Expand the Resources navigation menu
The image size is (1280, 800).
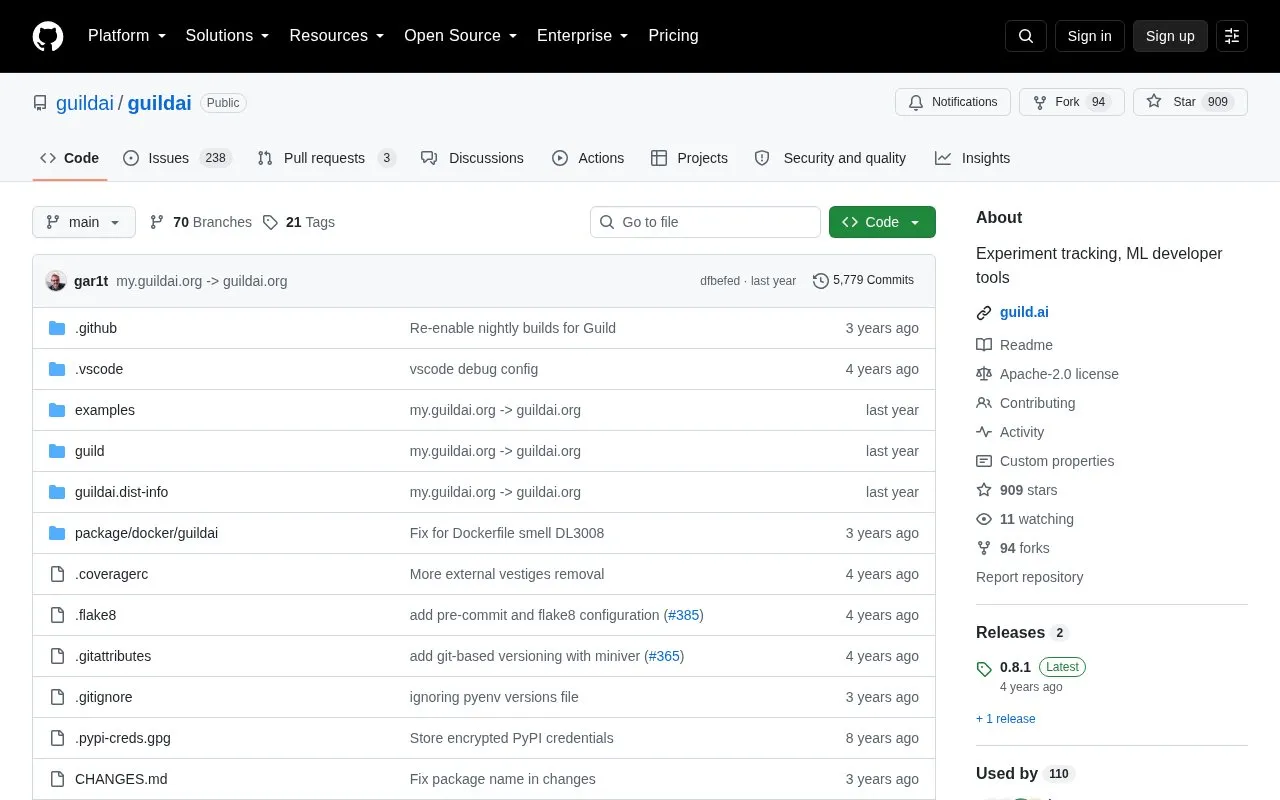[x=337, y=36]
